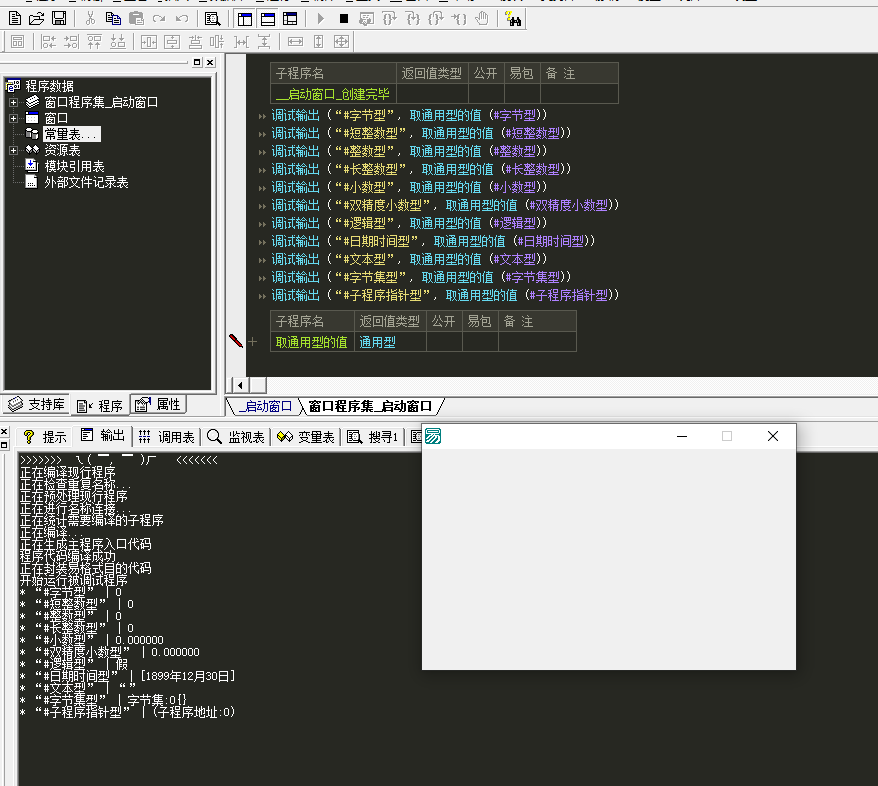This screenshot has width=878, height=786.
Task: Click the Align Bottom edges icon
Action: click(118, 41)
